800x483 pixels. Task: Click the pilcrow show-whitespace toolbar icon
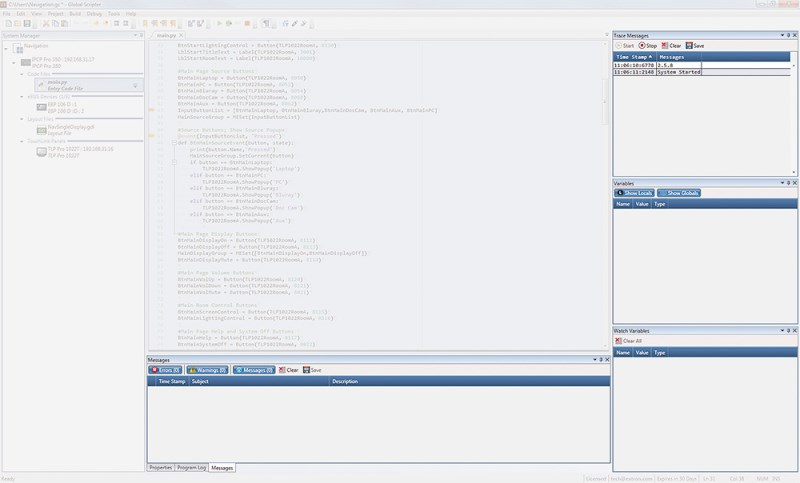266,23
